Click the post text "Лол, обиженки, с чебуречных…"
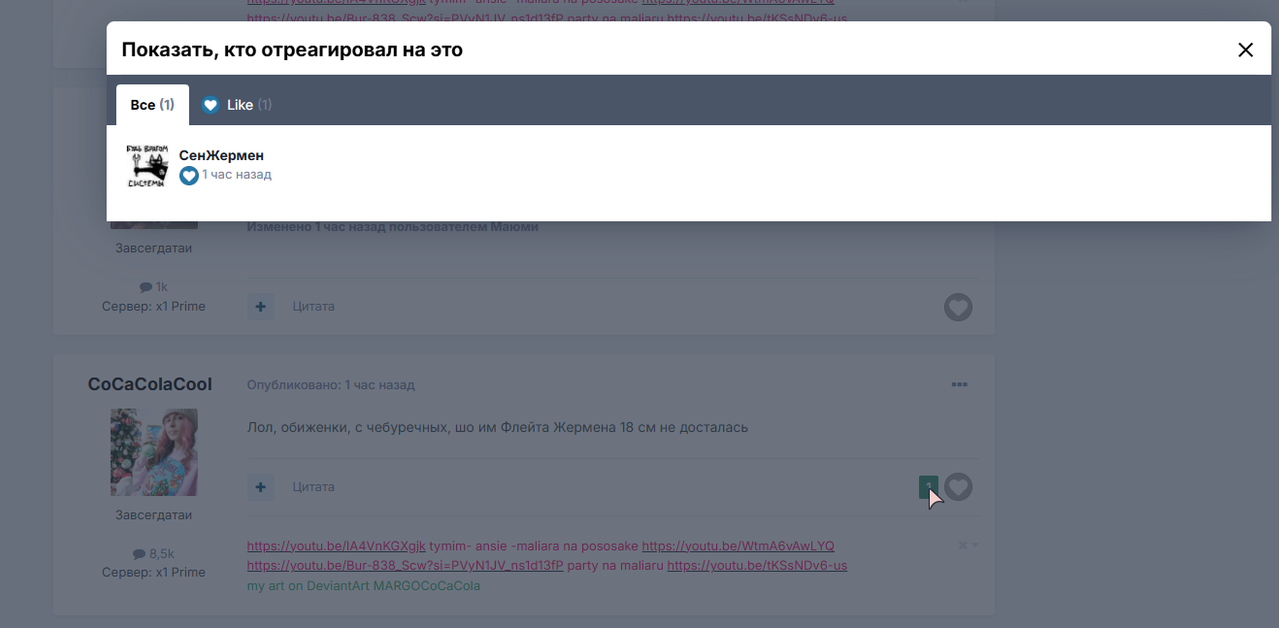1279x628 pixels. pyautogui.click(x=497, y=427)
